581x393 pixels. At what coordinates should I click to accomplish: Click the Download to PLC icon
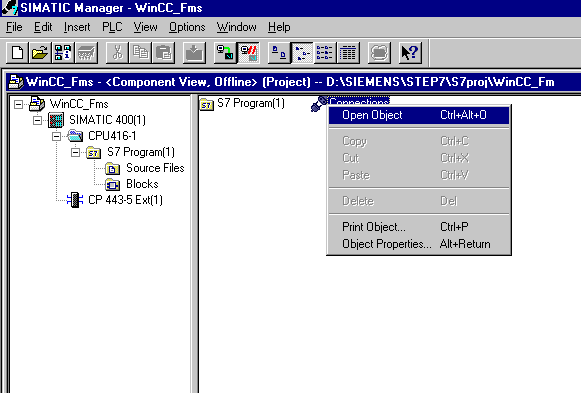point(194,53)
